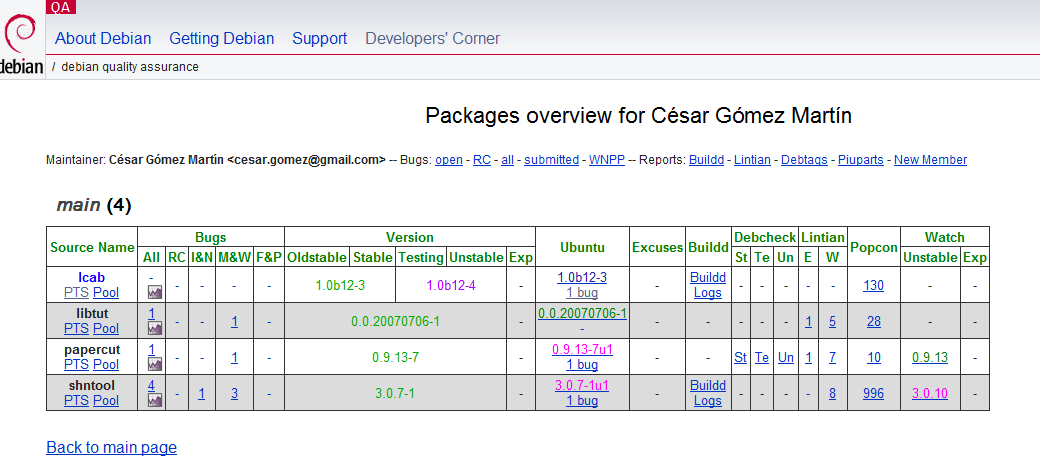
Task: Open the Lintian report link in the header
Action: point(752,160)
